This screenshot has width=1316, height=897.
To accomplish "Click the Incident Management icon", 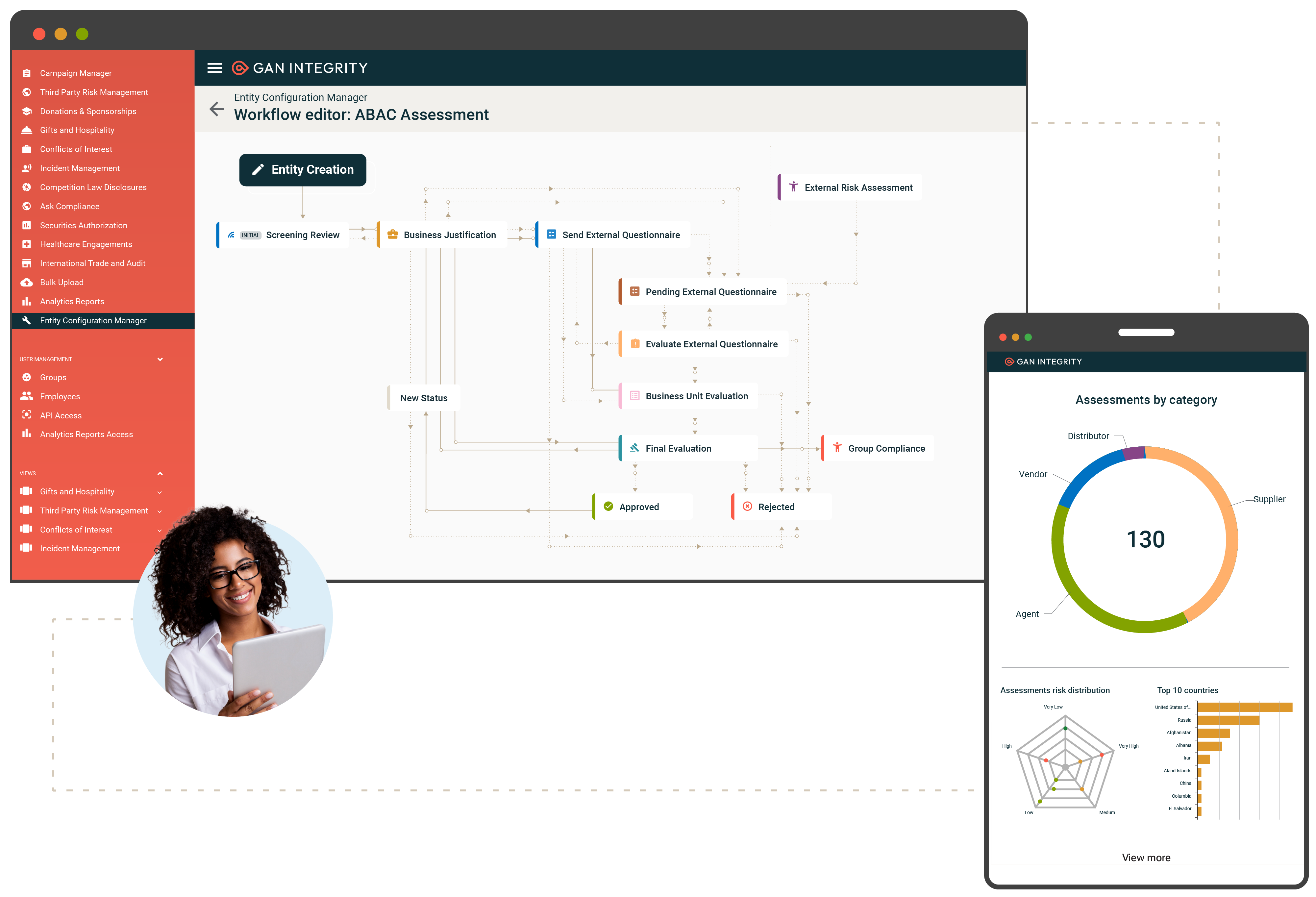I will point(27,168).
